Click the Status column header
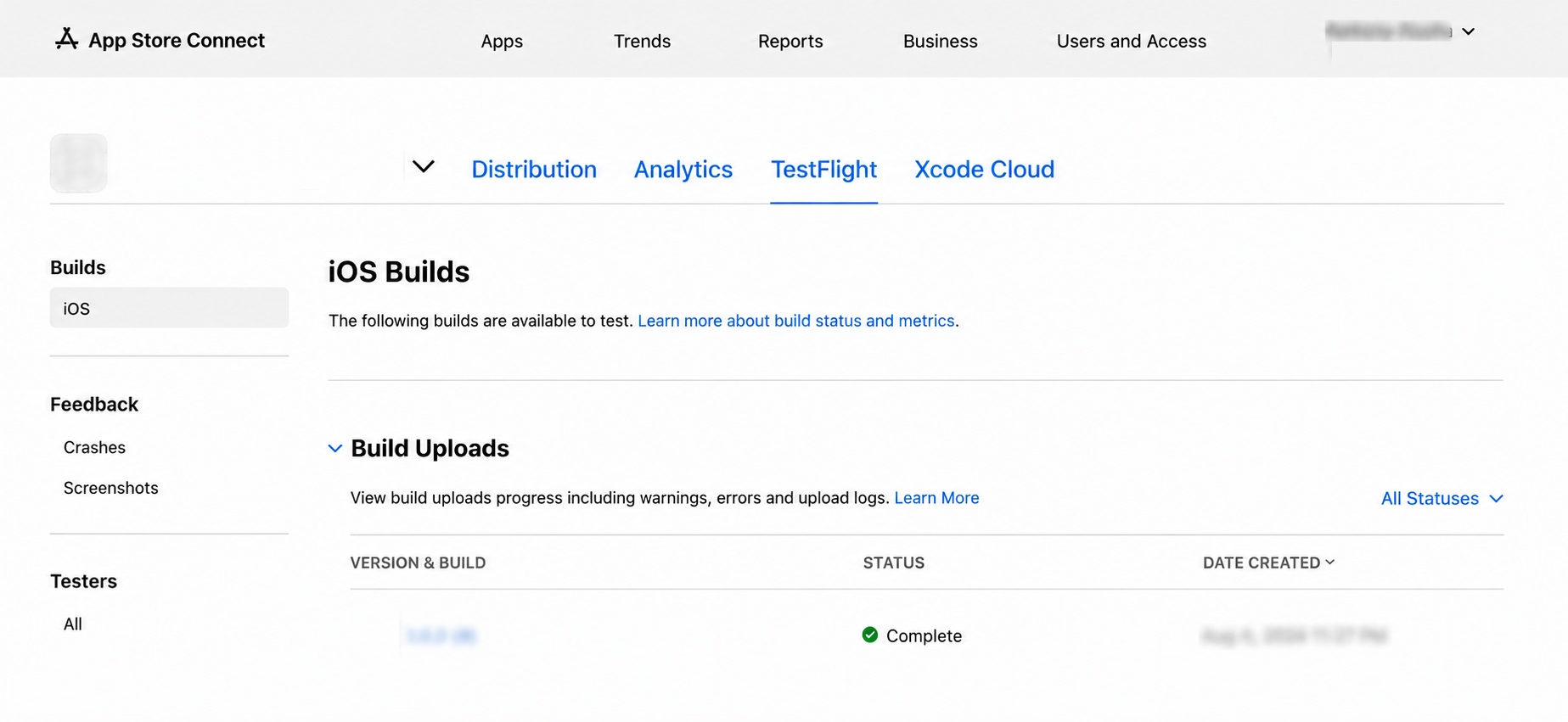The image size is (1568, 722). [x=893, y=562]
